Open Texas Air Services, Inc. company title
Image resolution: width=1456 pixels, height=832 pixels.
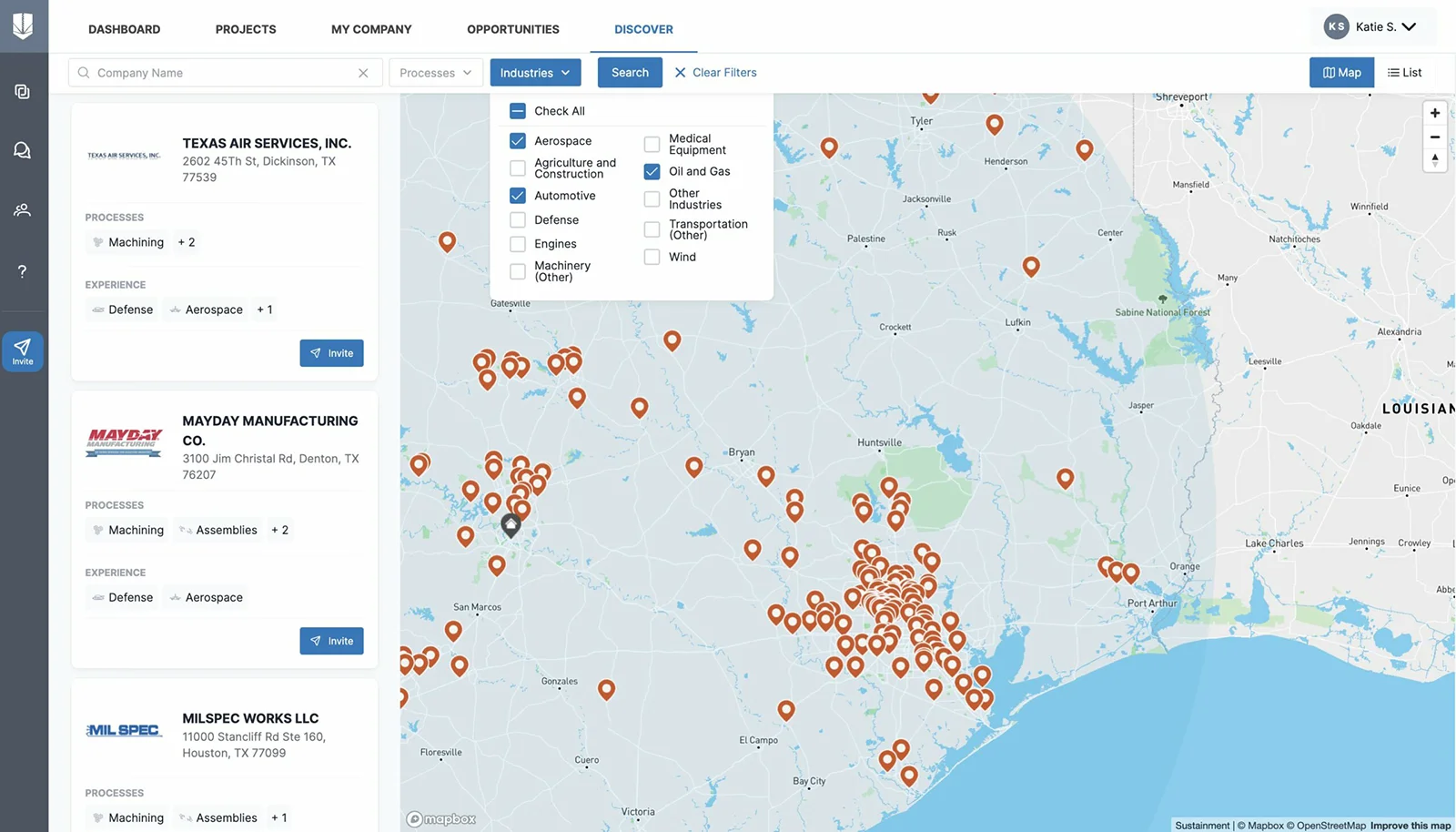coord(267,143)
